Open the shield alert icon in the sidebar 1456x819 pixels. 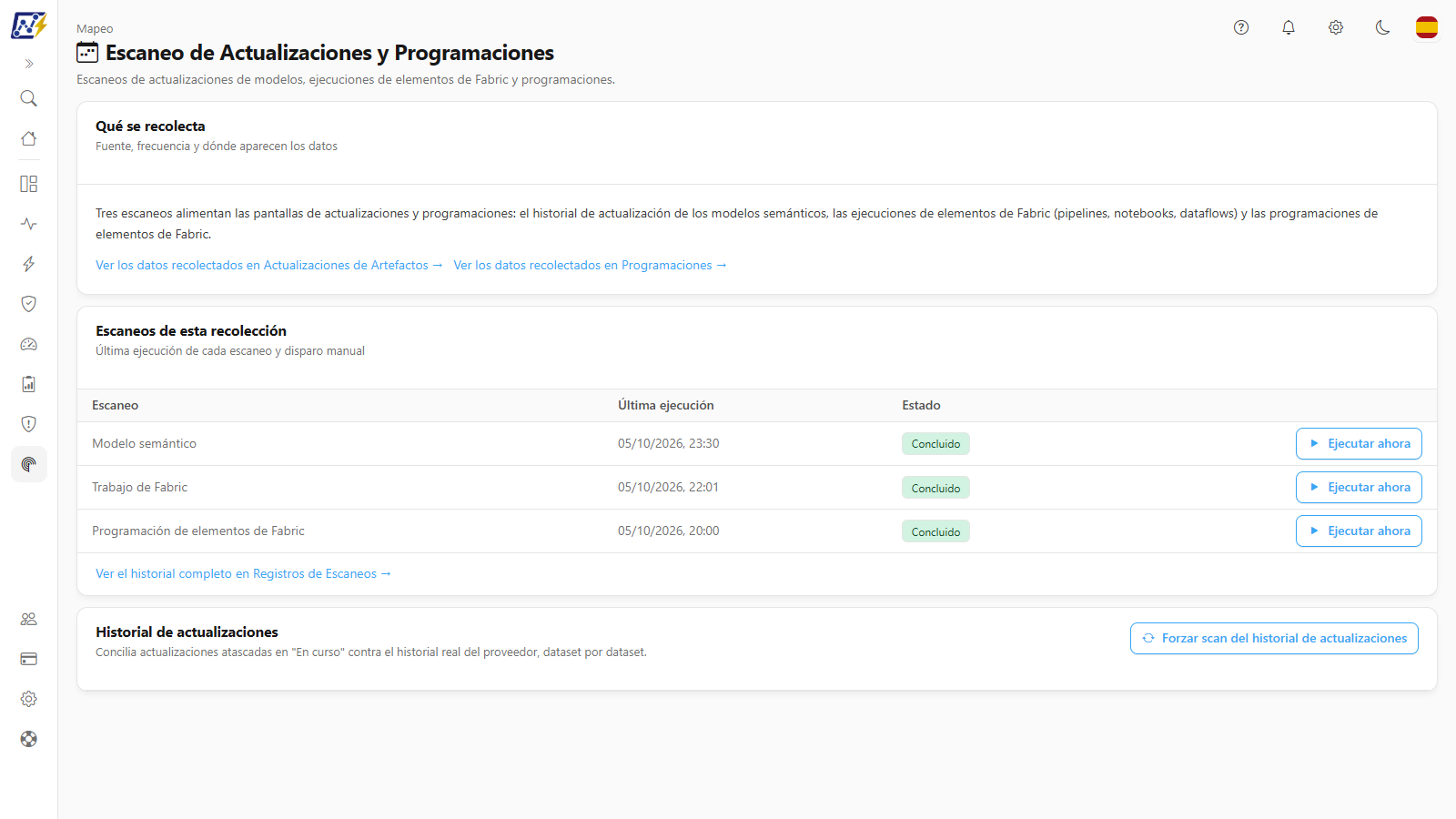tap(29, 424)
